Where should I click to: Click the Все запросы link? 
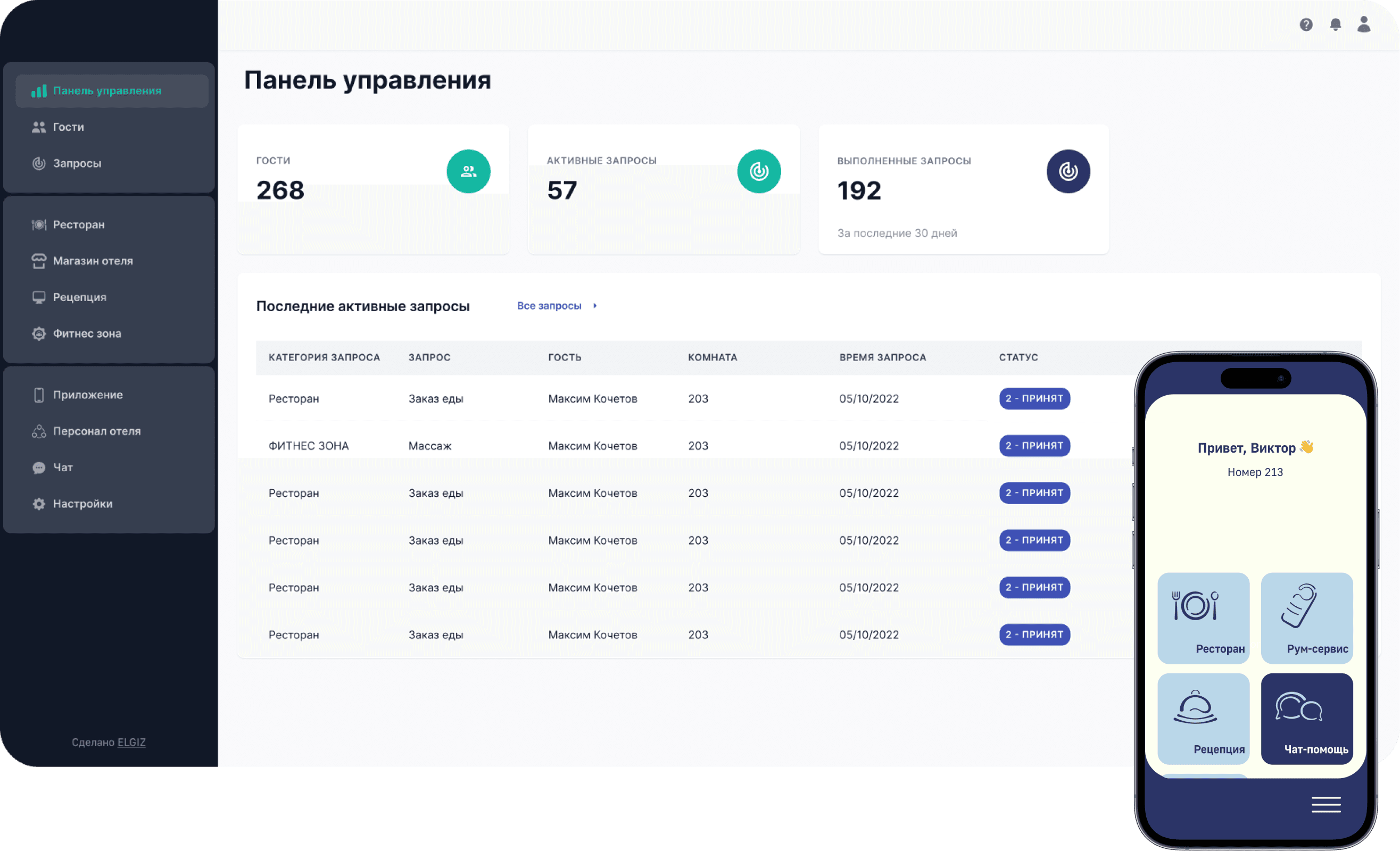pos(549,306)
